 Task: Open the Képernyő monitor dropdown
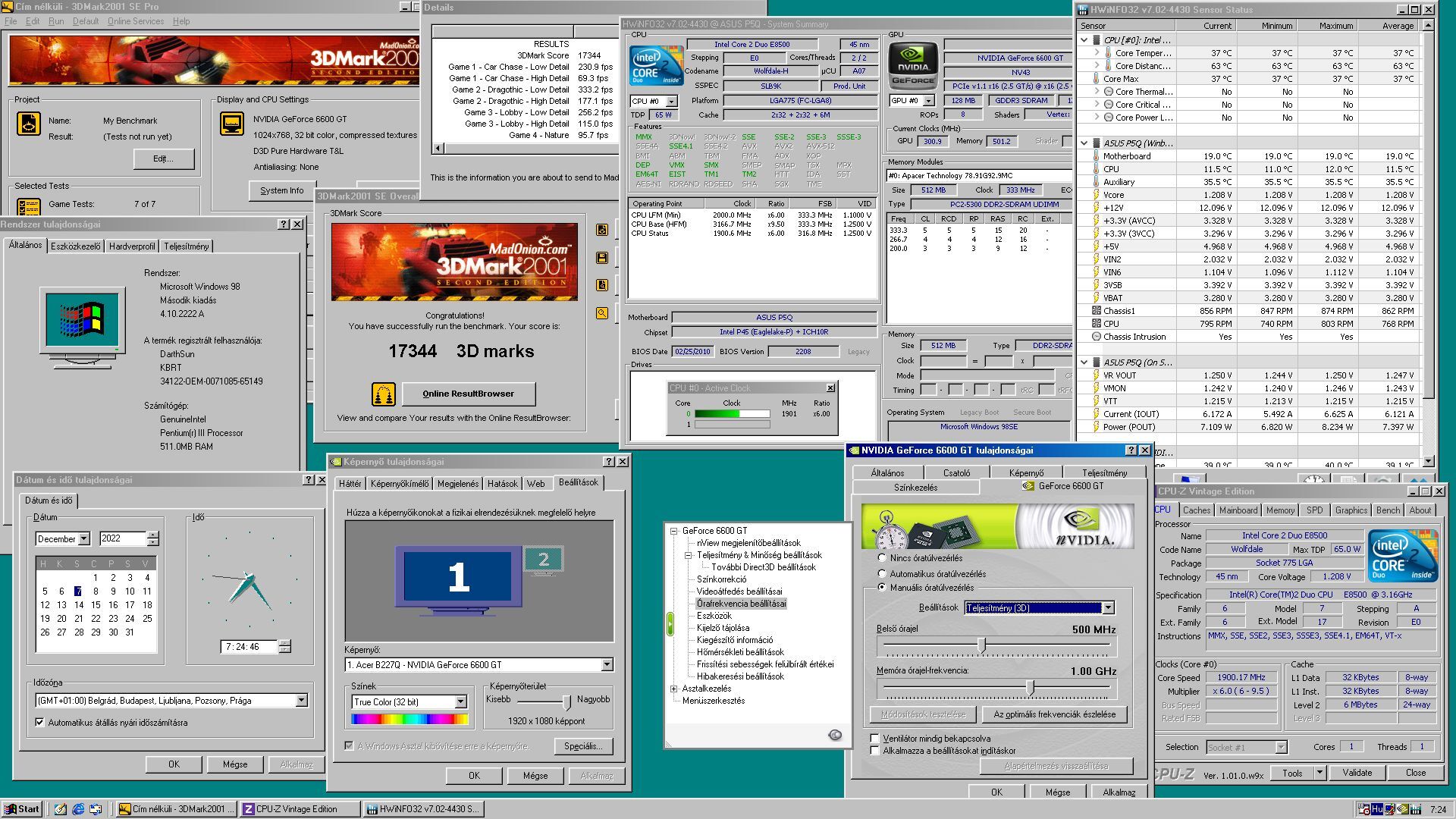tap(607, 664)
